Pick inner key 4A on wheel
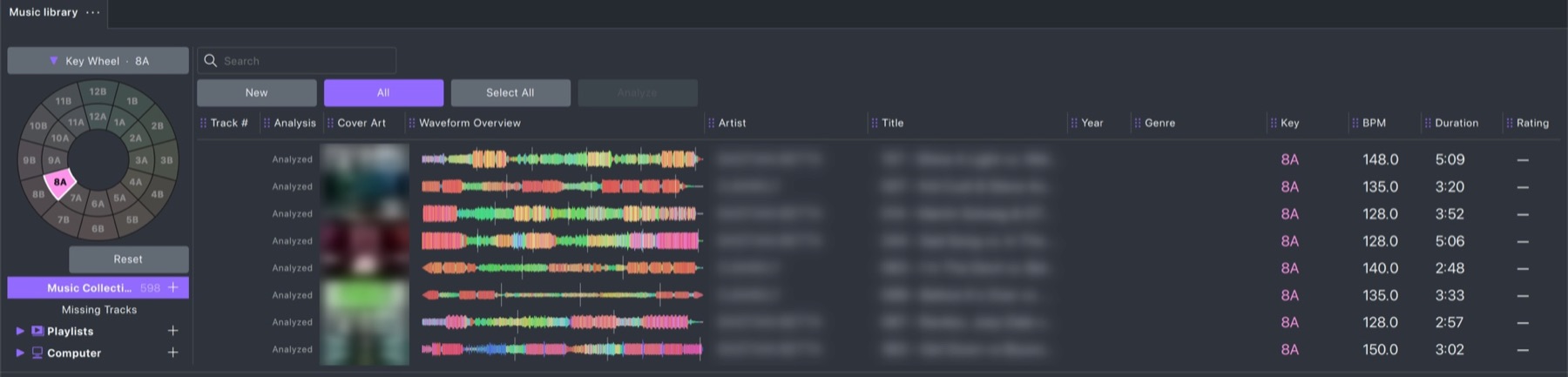1568x377 pixels. [136, 182]
